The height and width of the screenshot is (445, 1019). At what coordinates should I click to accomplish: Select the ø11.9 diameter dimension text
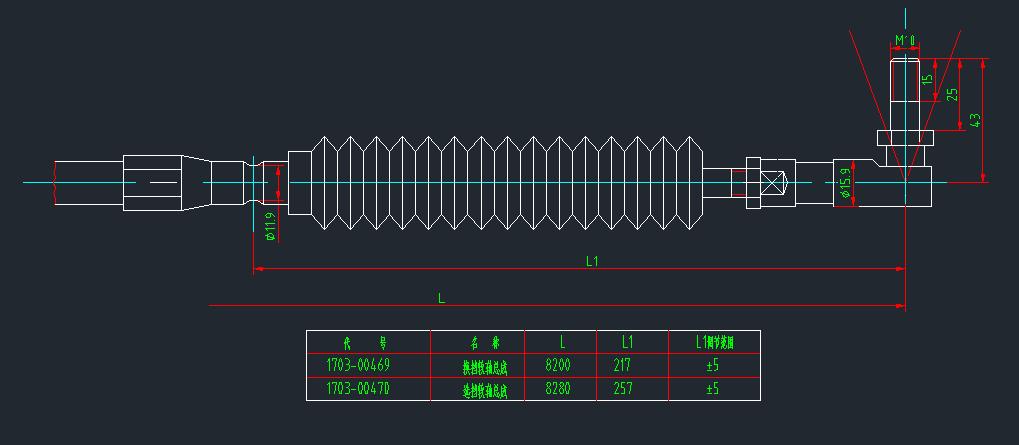tap(270, 230)
